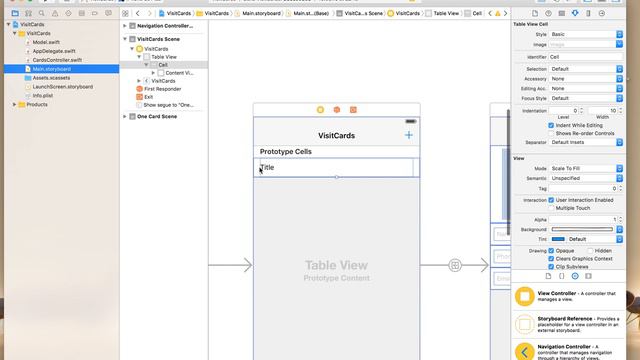This screenshot has height=360, width=640.
Task: Click the related items grid icon
Action: (x=125, y=13)
